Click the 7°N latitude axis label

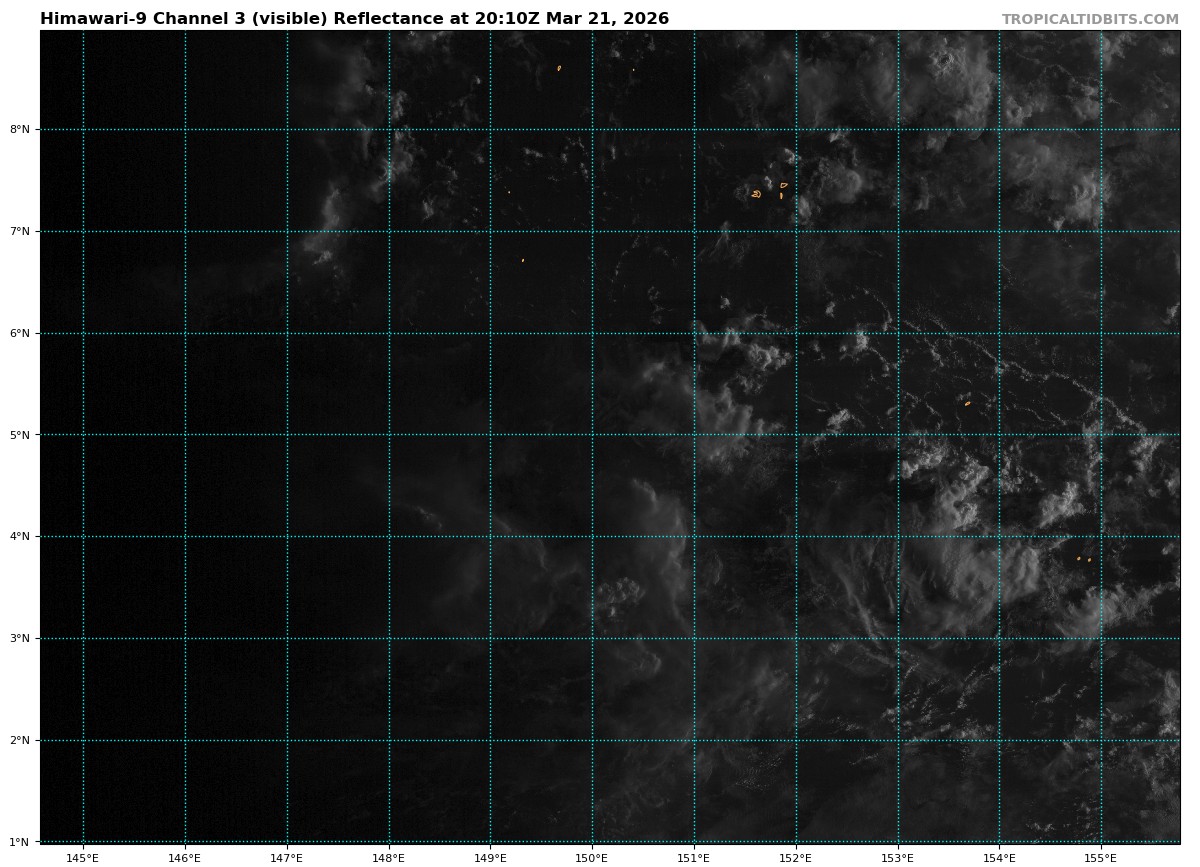[x=21, y=231]
